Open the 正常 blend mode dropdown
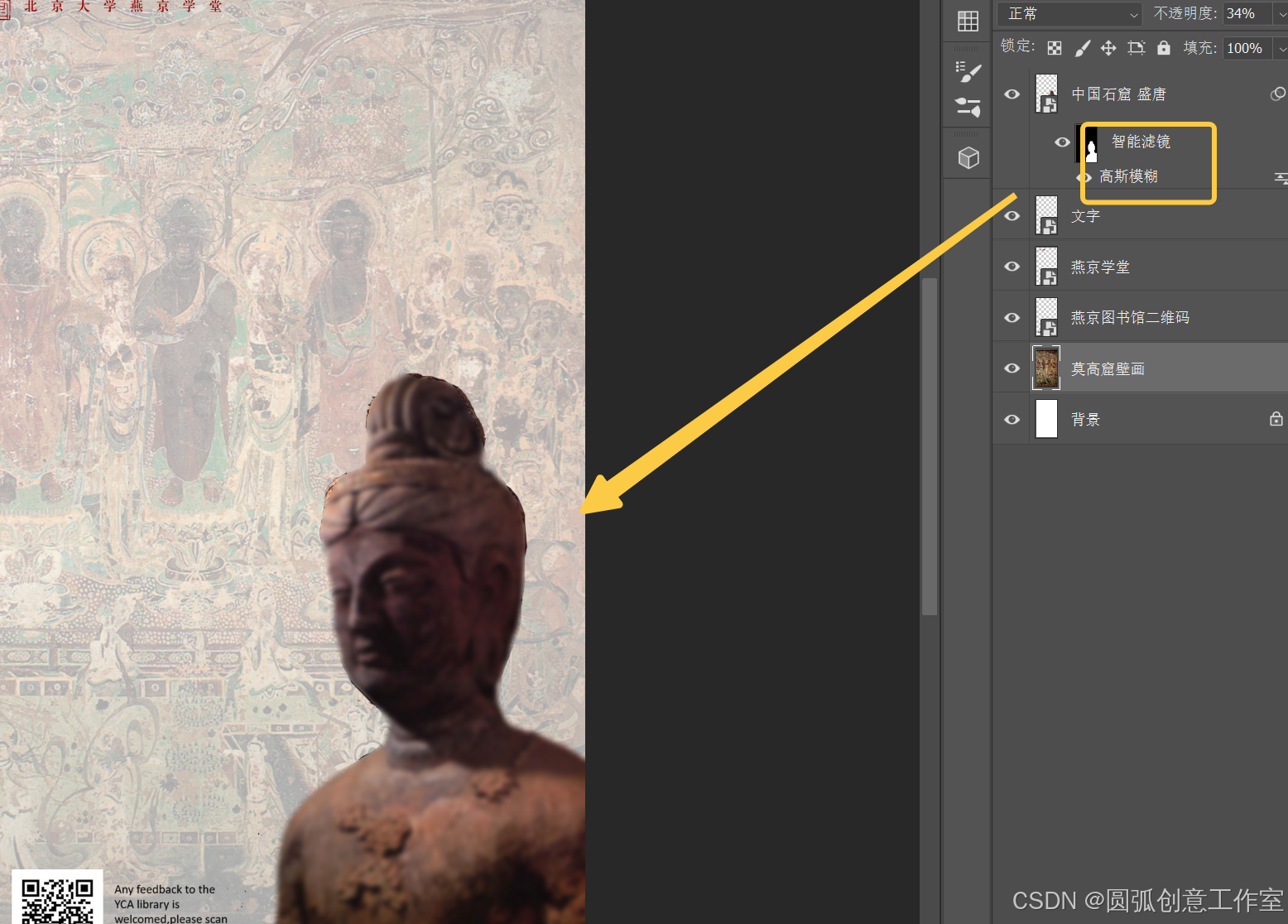The image size is (1288, 924). (1069, 14)
